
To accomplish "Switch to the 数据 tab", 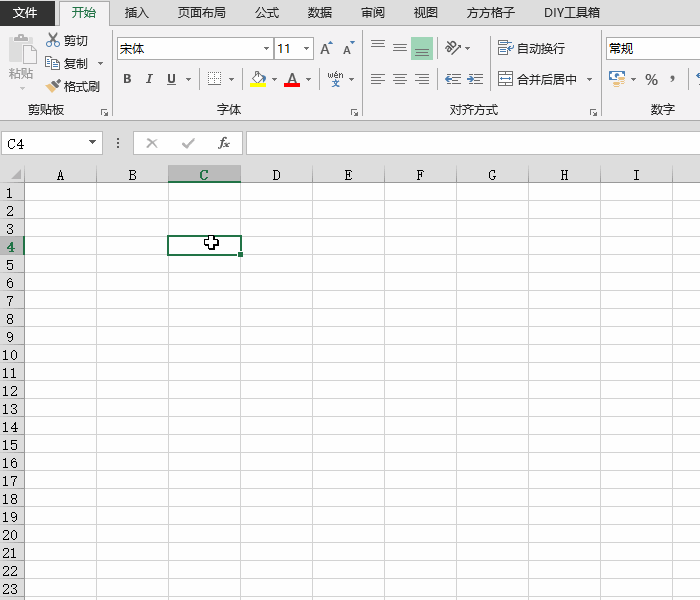I will tap(320, 12).
